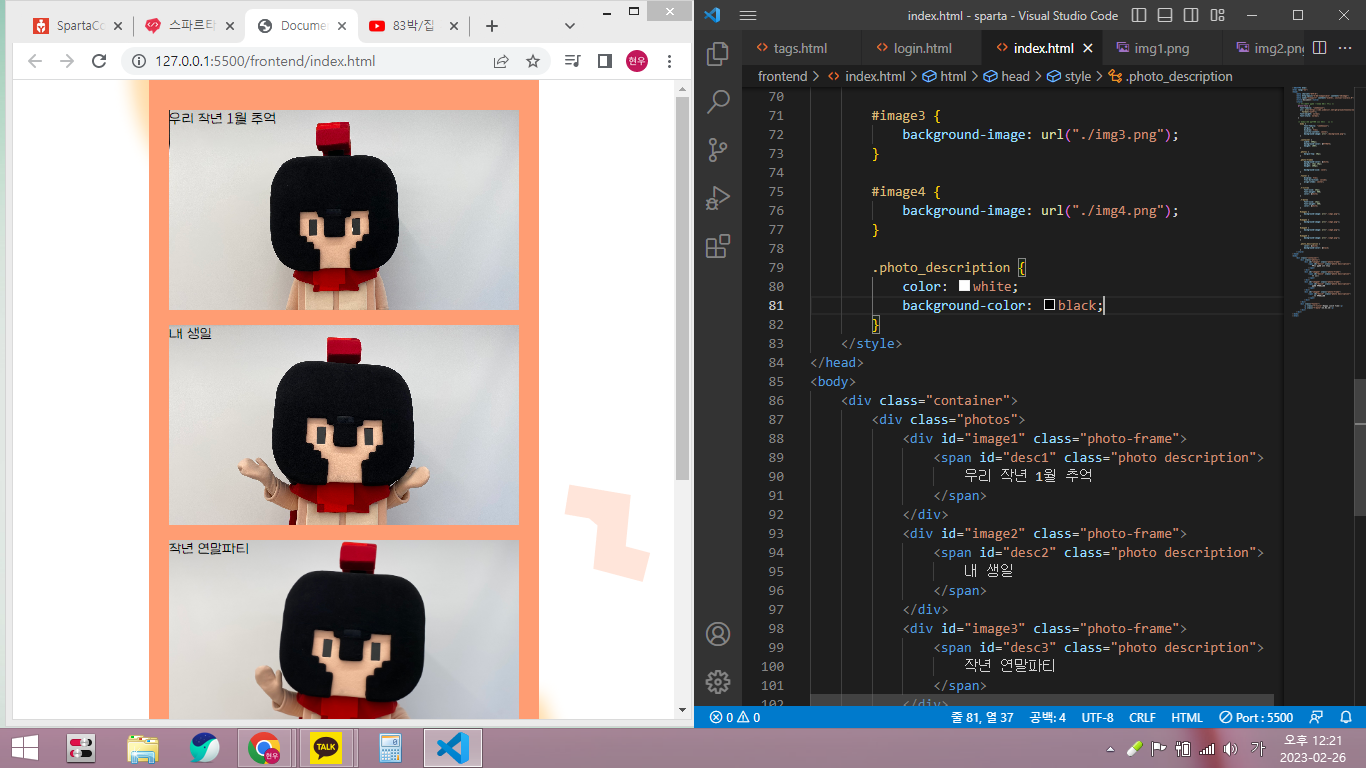The height and width of the screenshot is (768, 1366).
Task: Switch to the img2.png editor tab
Action: (x=1266, y=48)
